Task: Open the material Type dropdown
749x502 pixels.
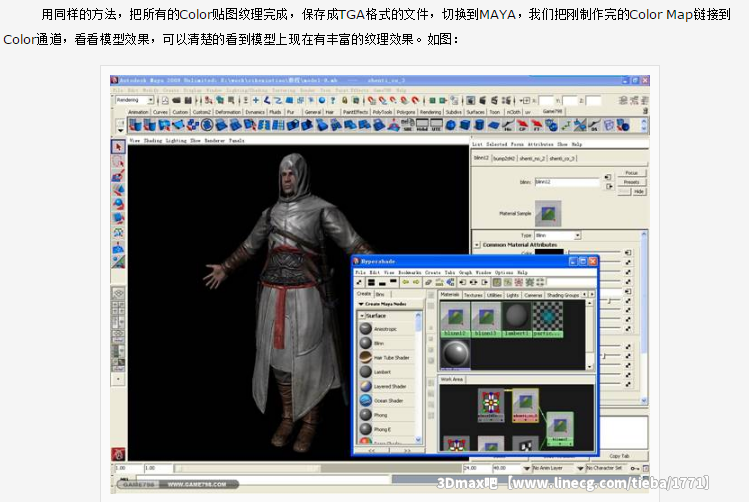Action: [x=557, y=235]
